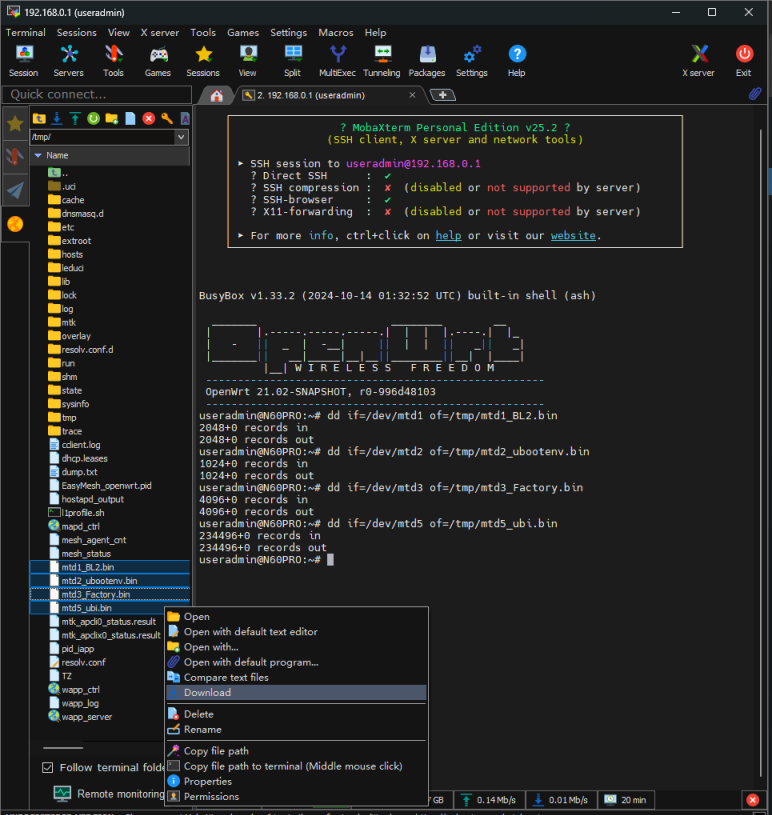Click the Tunneling toolbar icon
Image resolution: width=772 pixels, height=815 pixels.
(381, 59)
